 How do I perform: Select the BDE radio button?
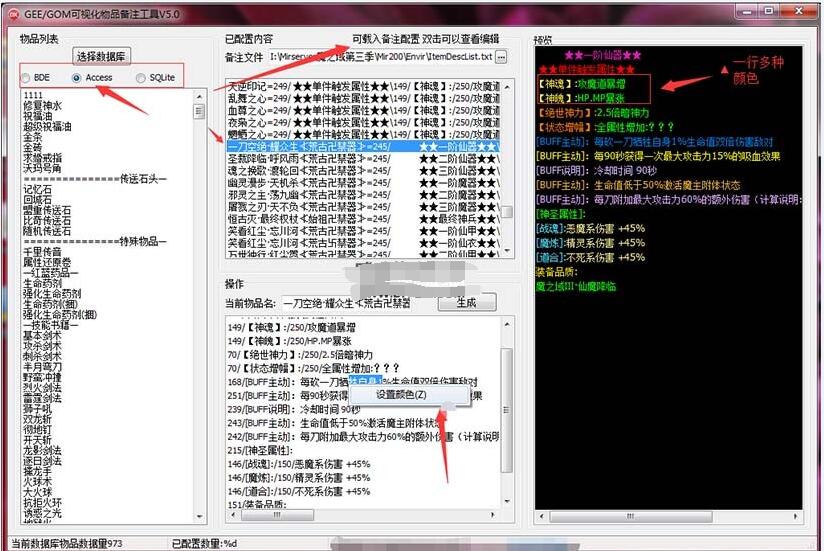[27, 77]
